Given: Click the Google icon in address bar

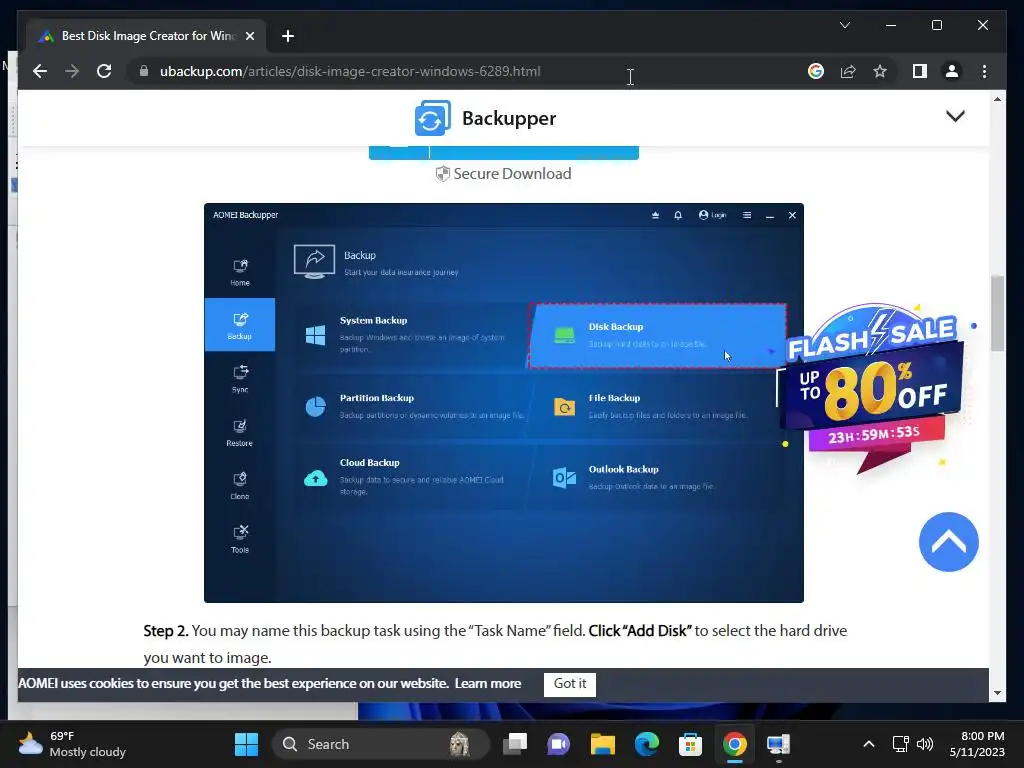Looking at the screenshot, I should tap(816, 71).
